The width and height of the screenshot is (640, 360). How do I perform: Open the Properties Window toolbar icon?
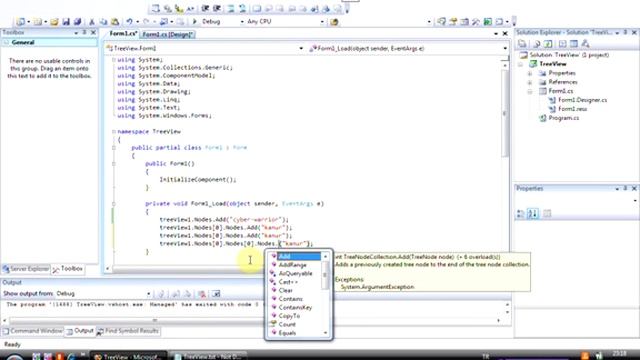click(453, 22)
